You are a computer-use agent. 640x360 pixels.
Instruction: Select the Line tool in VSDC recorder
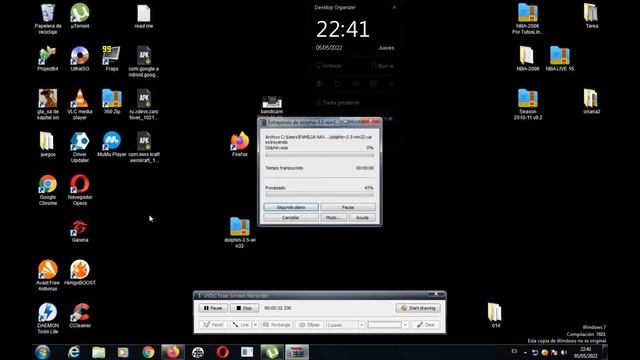tap(240, 324)
